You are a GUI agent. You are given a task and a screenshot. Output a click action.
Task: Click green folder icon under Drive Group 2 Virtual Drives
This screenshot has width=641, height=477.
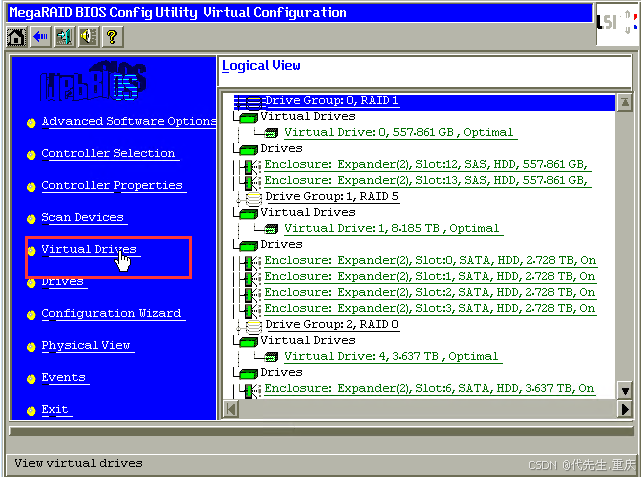(x=249, y=342)
